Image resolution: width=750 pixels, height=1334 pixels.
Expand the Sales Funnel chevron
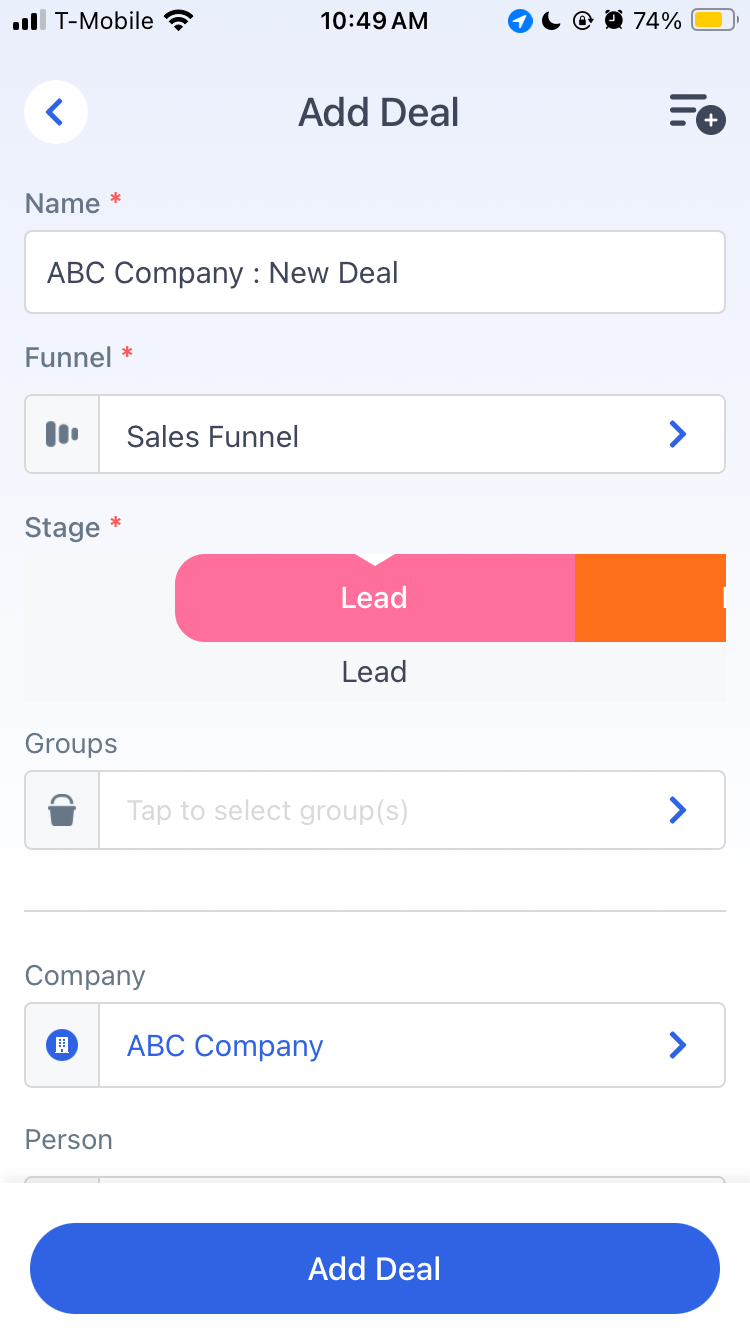(x=678, y=434)
